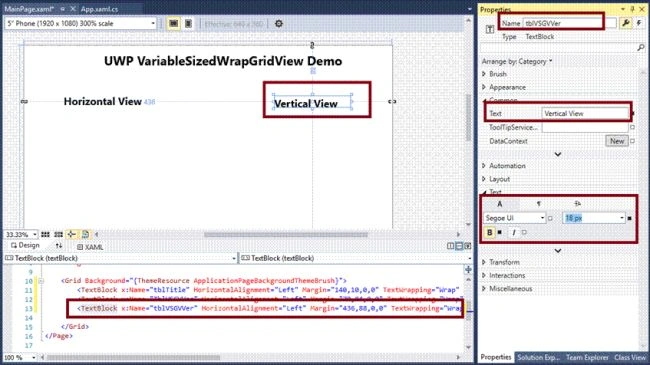Open the Team Explorer tab
The height and width of the screenshot is (365, 650).
[587, 357]
